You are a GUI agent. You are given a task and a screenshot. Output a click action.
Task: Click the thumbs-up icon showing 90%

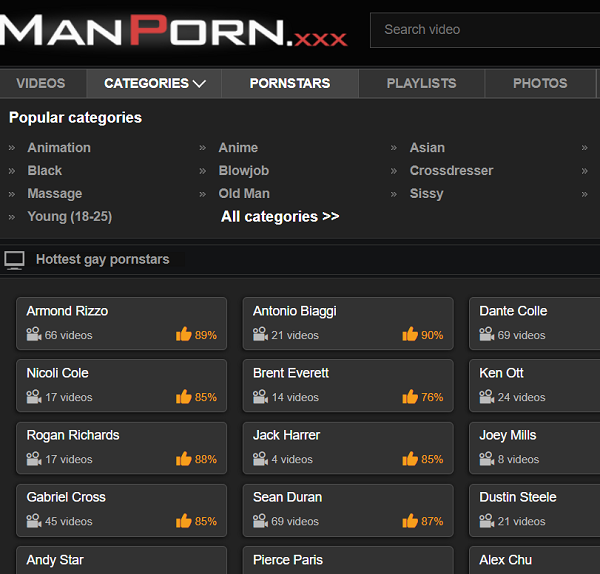point(410,334)
